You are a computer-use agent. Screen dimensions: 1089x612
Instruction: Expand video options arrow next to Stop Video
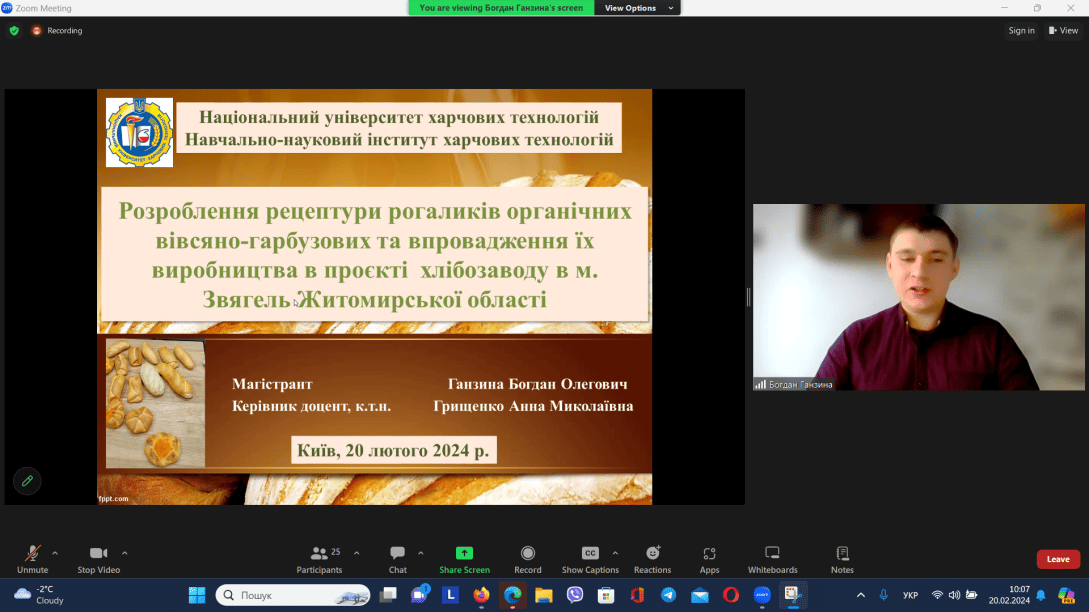[x=124, y=554]
